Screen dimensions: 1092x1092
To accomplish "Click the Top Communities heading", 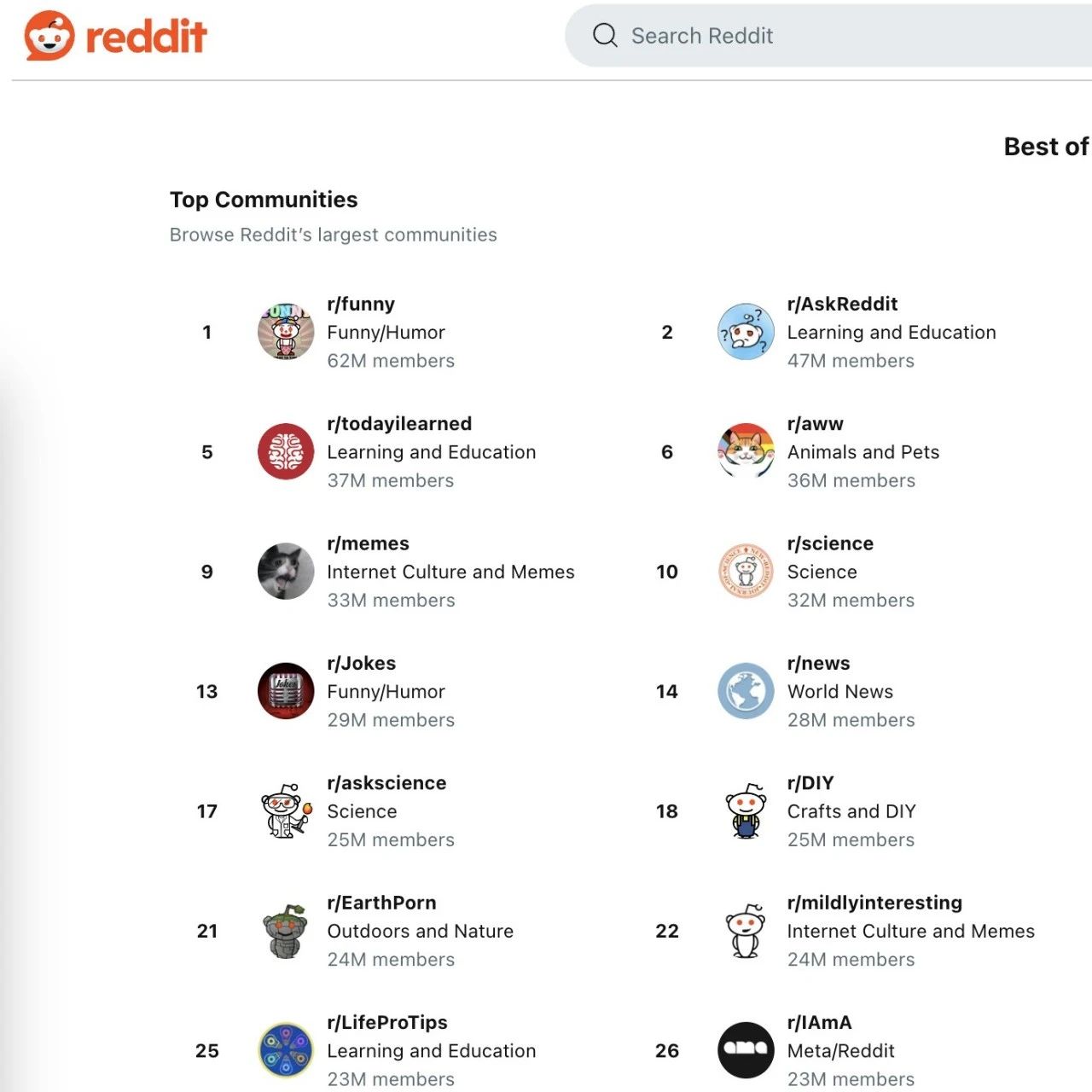I will tap(264, 200).
